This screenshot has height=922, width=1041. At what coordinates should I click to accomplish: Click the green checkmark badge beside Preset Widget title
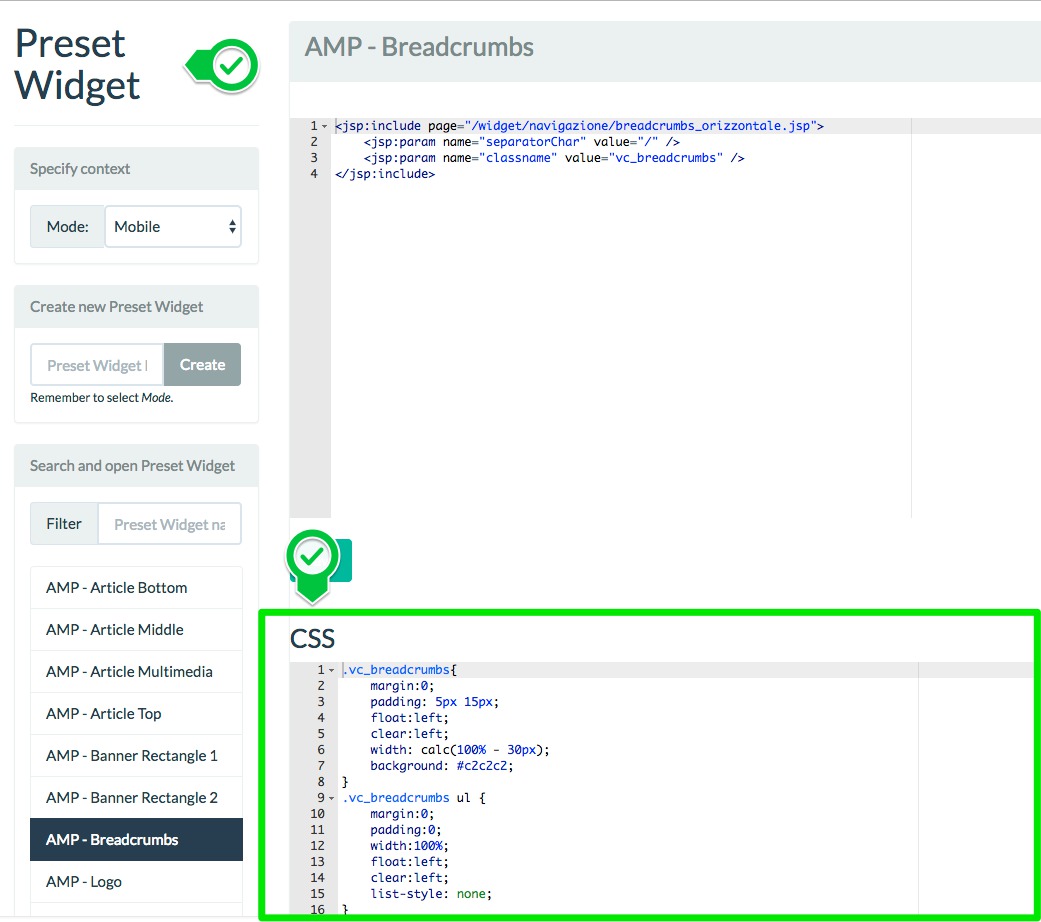(x=232, y=67)
